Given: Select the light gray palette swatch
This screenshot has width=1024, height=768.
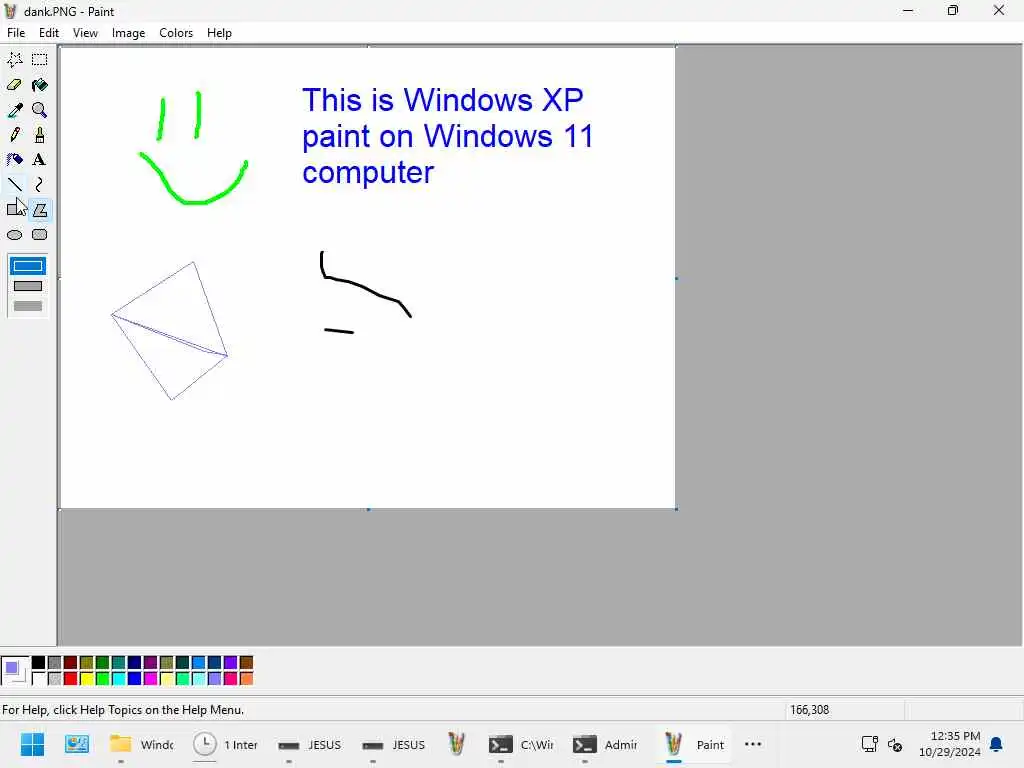Looking at the screenshot, I should [55, 679].
